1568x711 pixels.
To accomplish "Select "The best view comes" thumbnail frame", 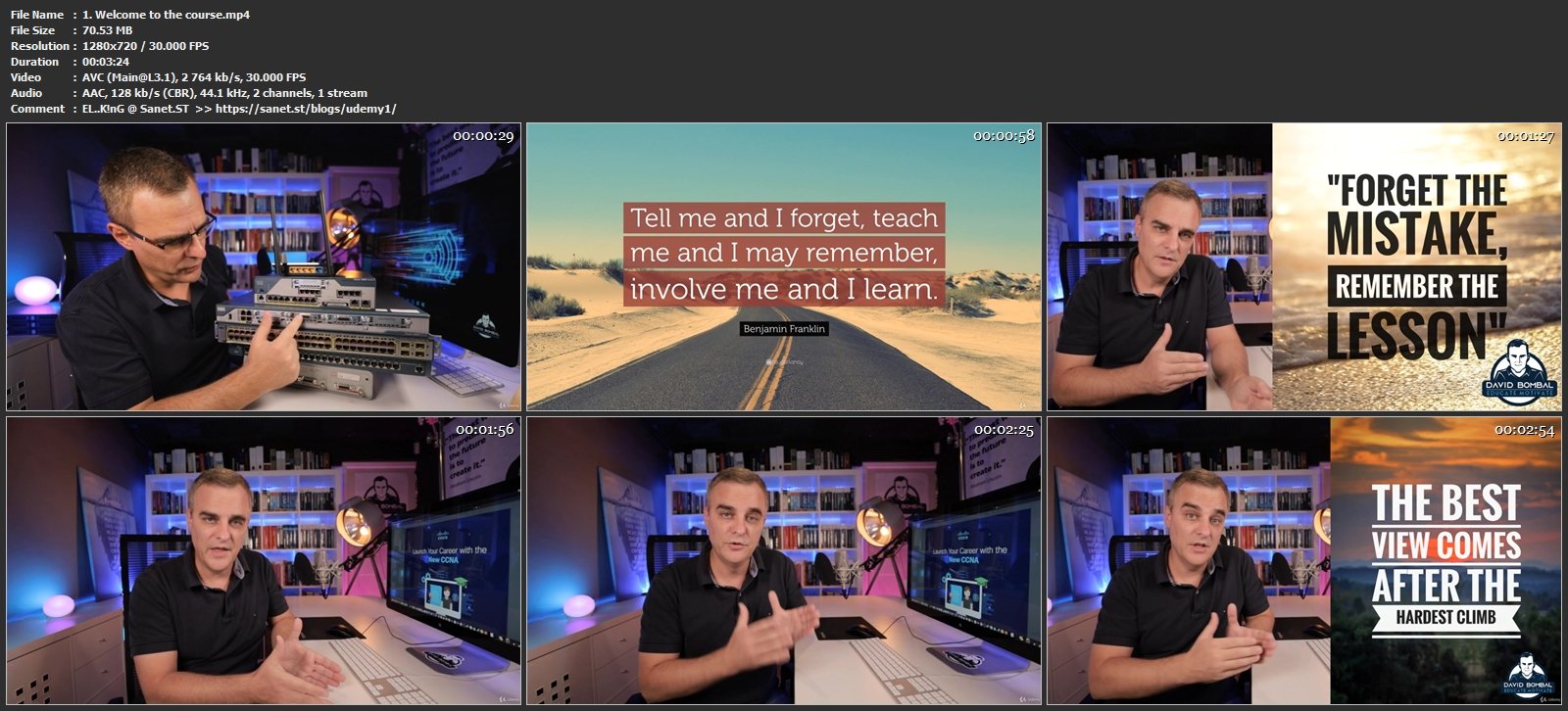I will [1304, 561].
